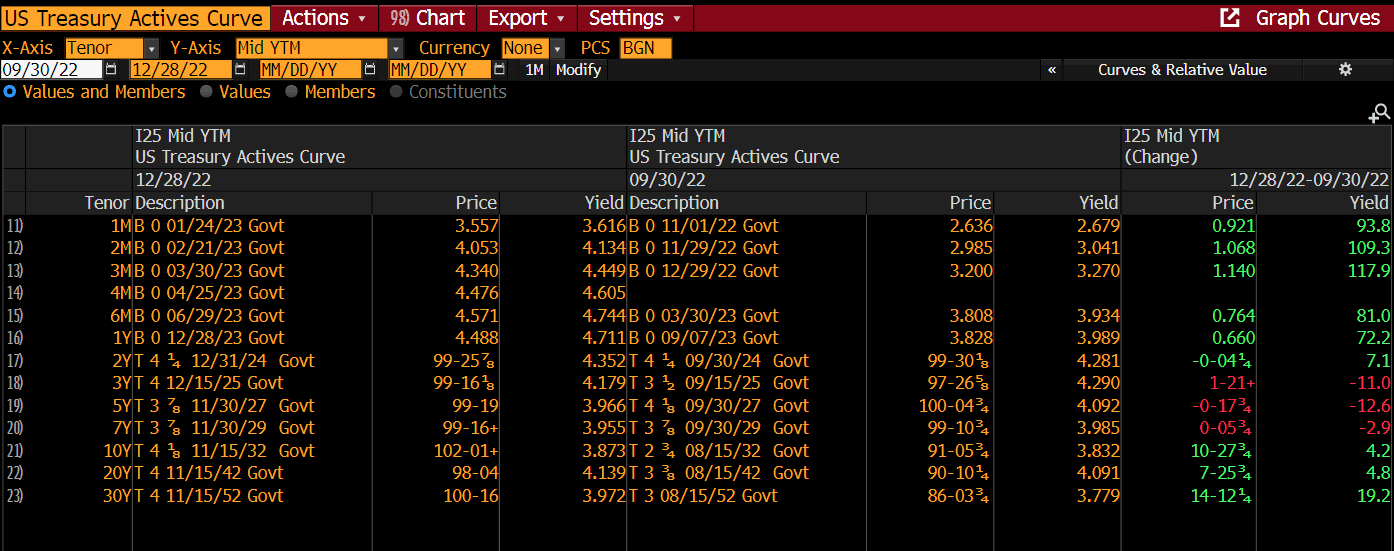Screen dimensions: 1394x551
Task: Click T 3 ½ 09/15/25 Govt description
Action: [x=719, y=383]
